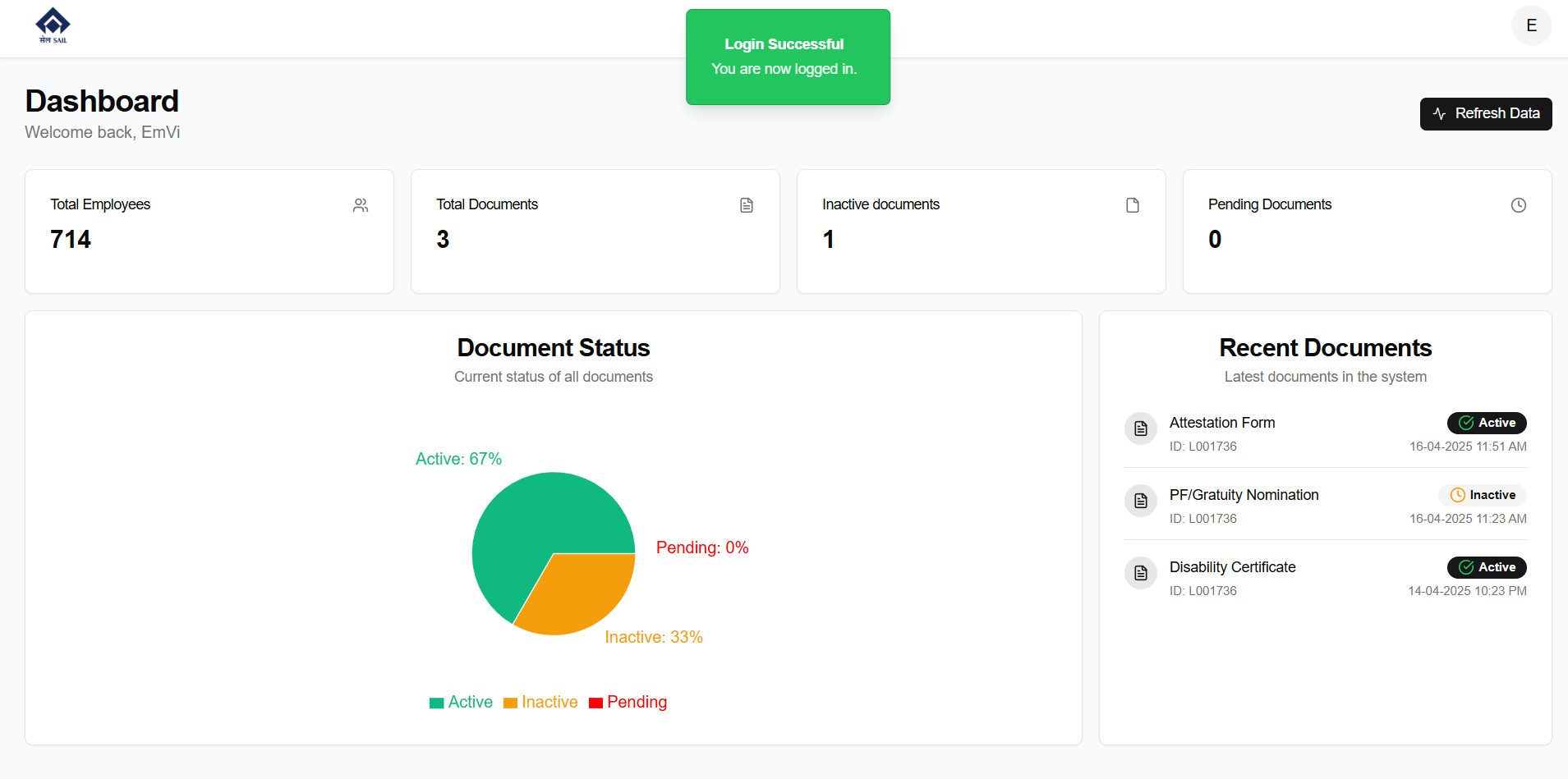Screen dimensions: 1568x779
Task: Click the employees icon on Total Employees card
Action: click(x=361, y=205)
